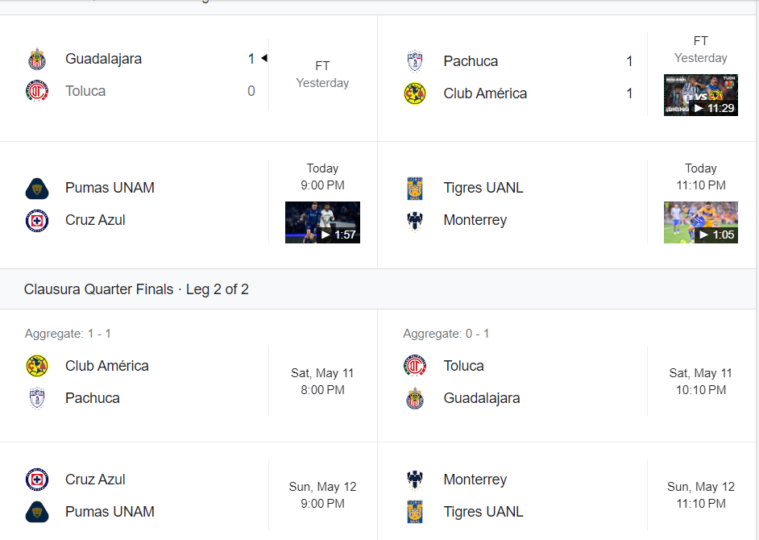Open the Toluca vs Guadalajara leg 2 fixture
The width and height of the screenshot is (759, 540).
coord(567,376)
